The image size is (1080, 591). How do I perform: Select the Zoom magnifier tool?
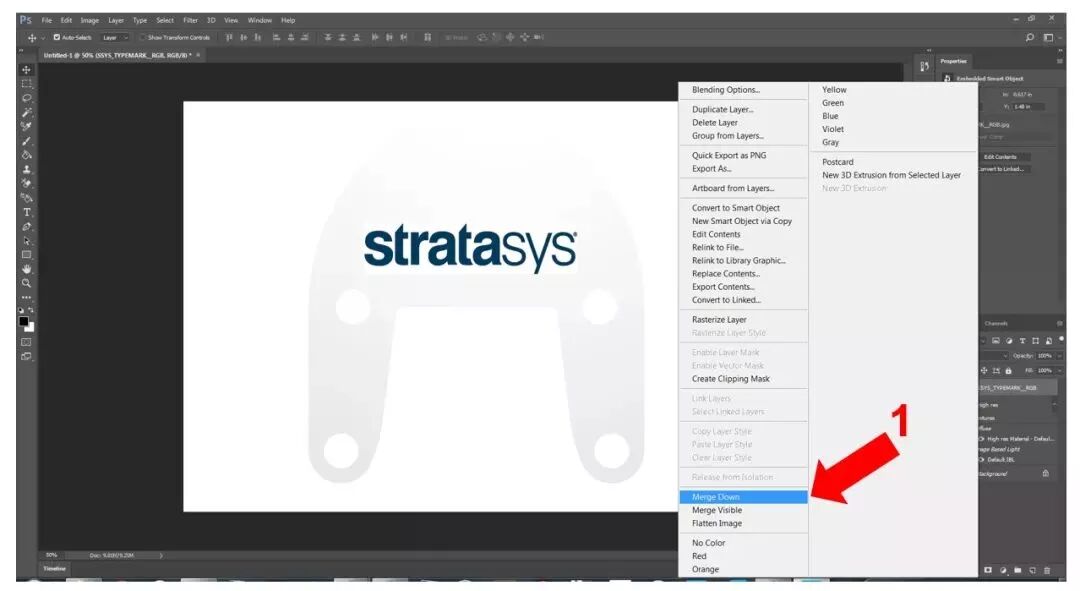click(x=26, y=283)
